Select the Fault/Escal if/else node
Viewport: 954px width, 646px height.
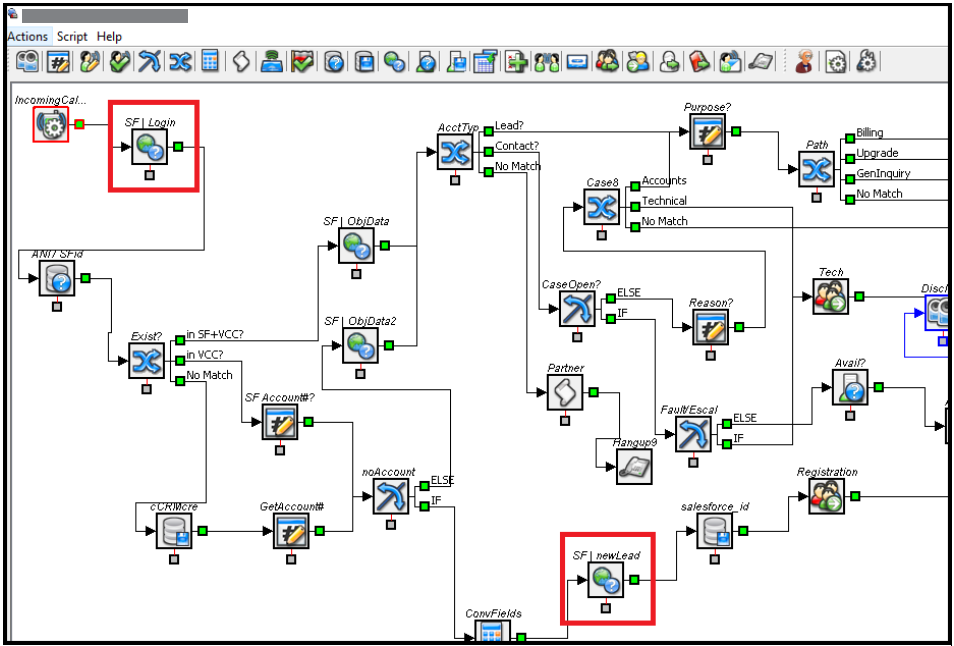point(694,434)
